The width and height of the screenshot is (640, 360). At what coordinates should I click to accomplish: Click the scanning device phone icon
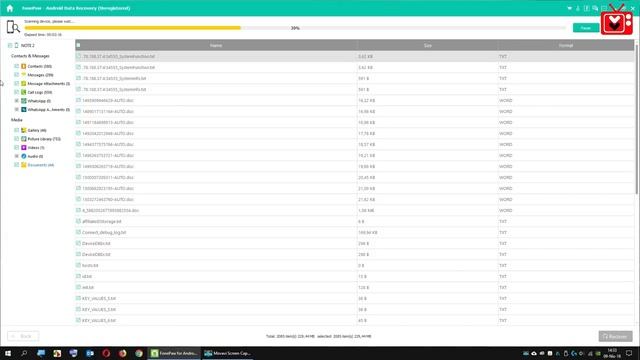(13, 27)
